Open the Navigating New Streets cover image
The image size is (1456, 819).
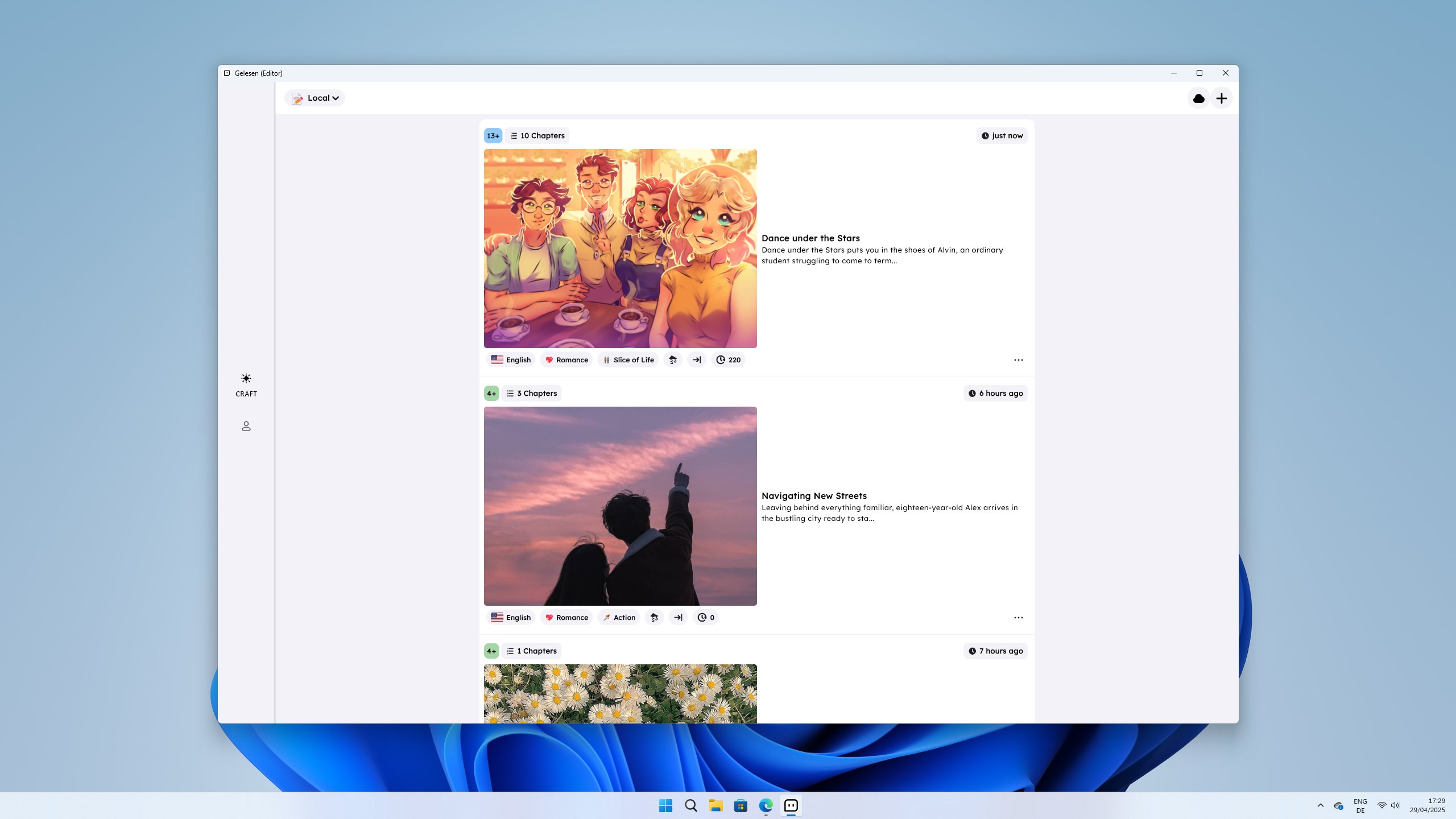click(x=620, y=506)
